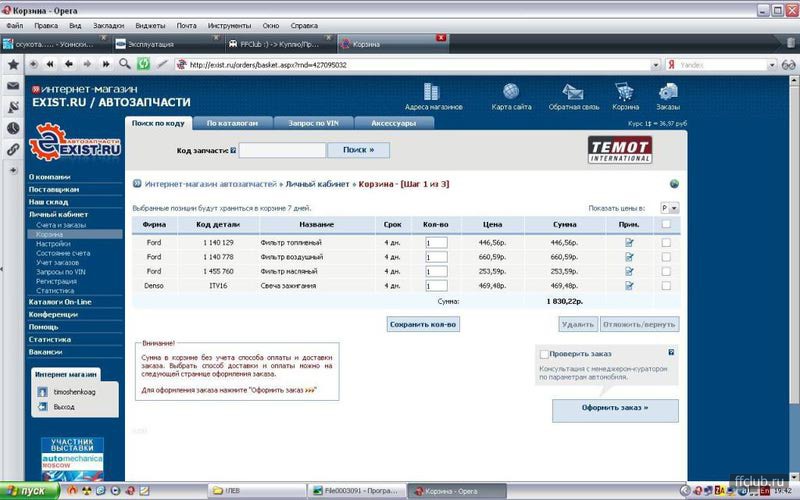The height and width of the screenshot is (500, 800).
Task: Open Карта сайта globe icon
Action: click(511, 91)
